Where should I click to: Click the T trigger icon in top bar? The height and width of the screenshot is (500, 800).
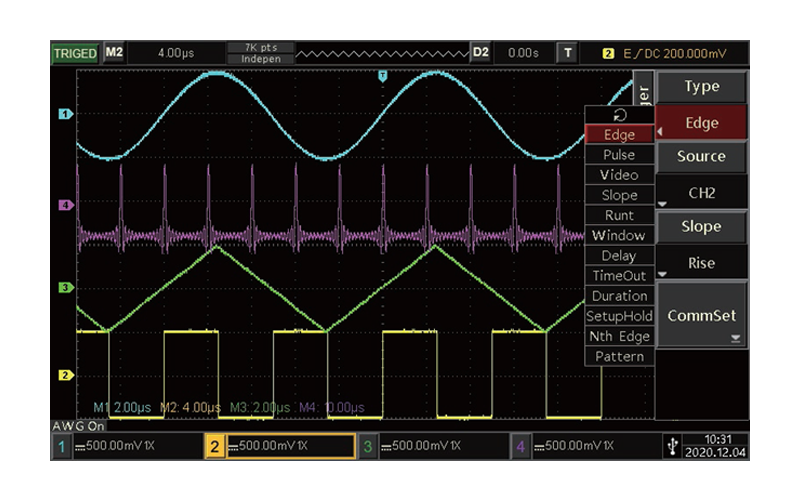click(568, 53)
